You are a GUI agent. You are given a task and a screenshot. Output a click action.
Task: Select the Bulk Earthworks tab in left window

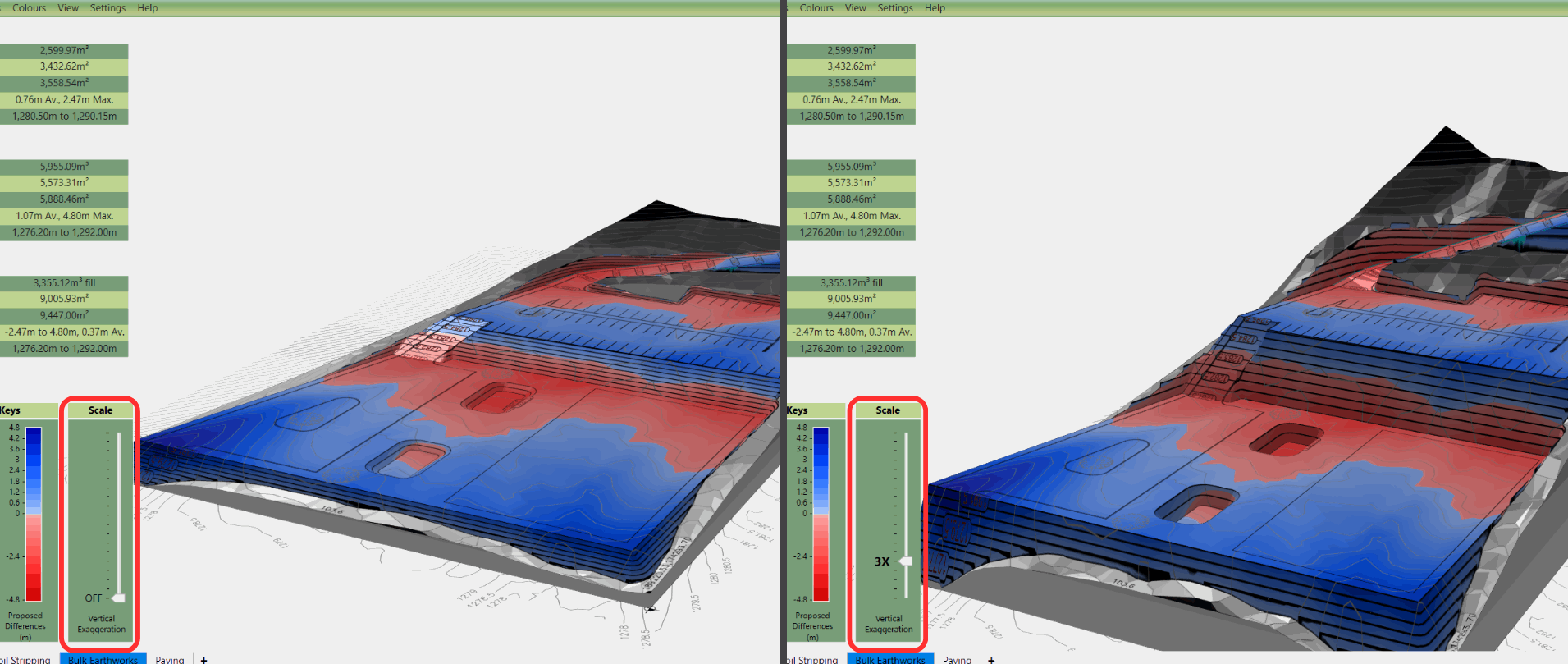[103, 659]
